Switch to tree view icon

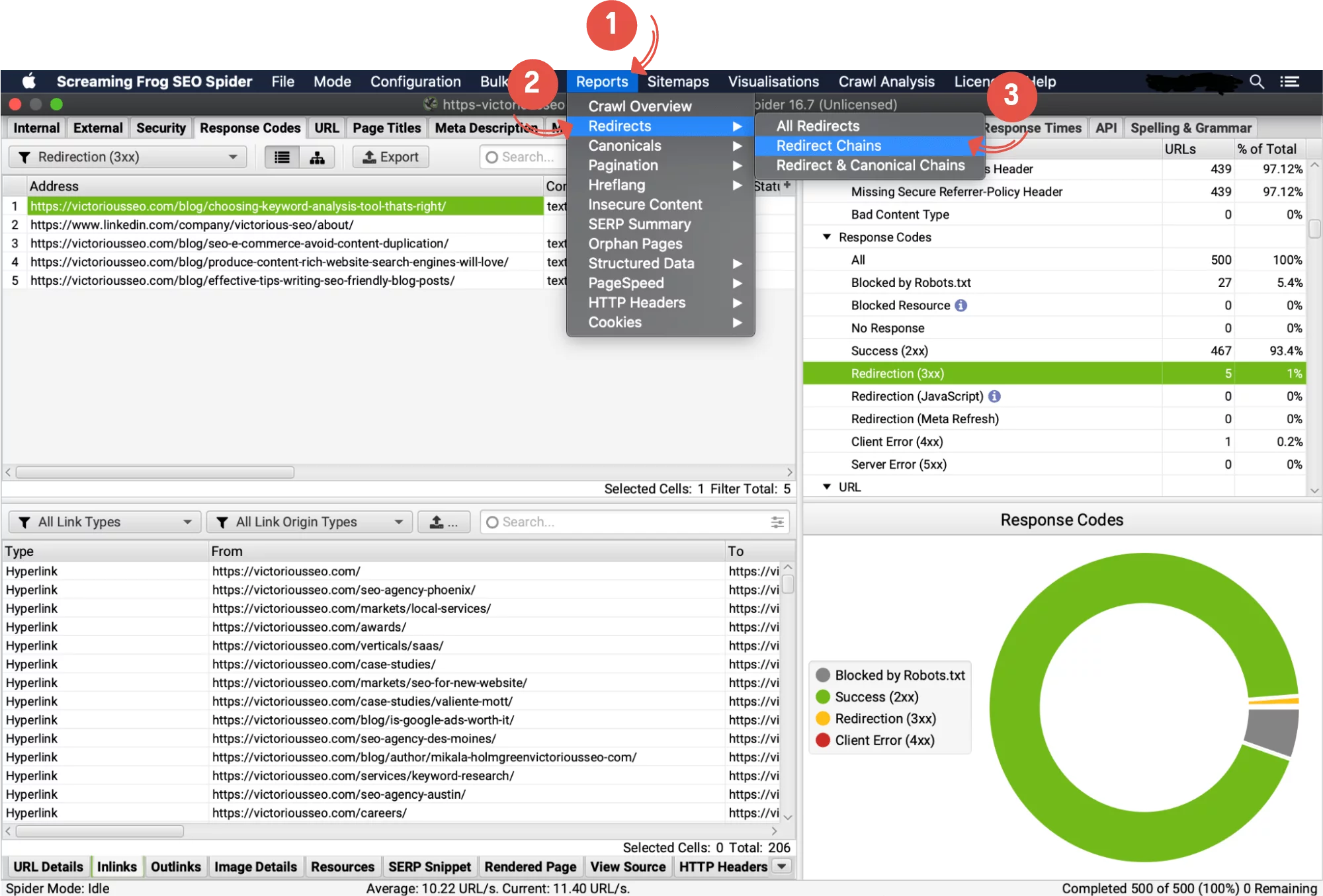click(317, 157)
